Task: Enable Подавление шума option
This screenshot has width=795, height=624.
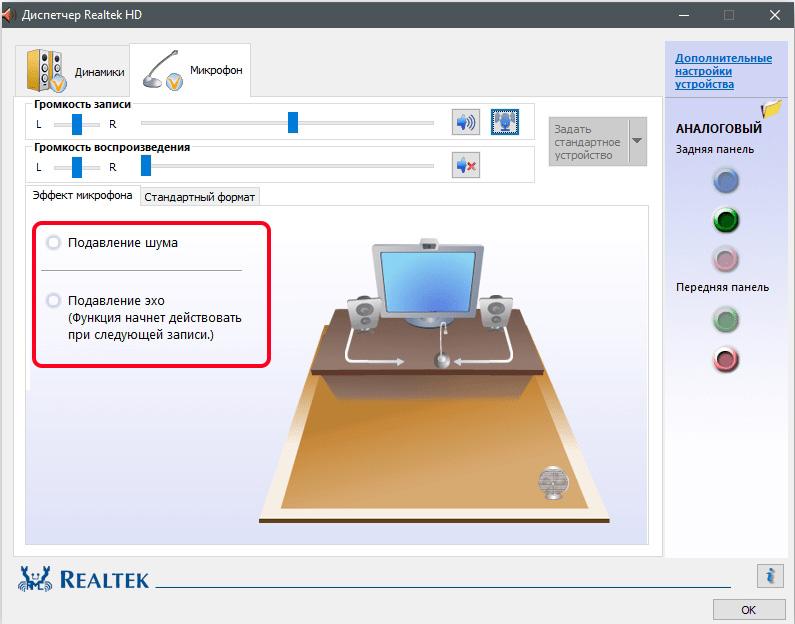Action: (x=53, y=242)
